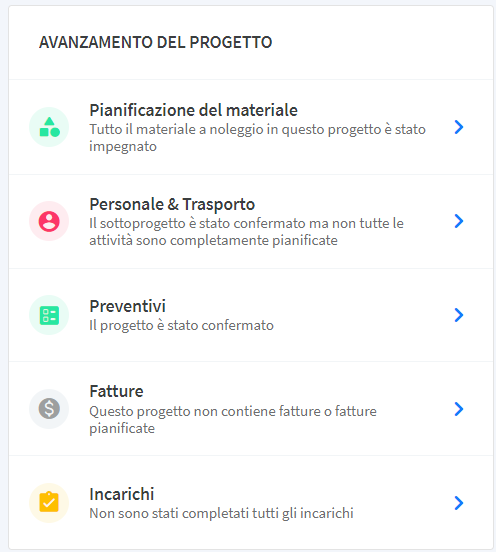
Task: Open Incarichi using its blue chevron arrow
Action: point(459,503)
